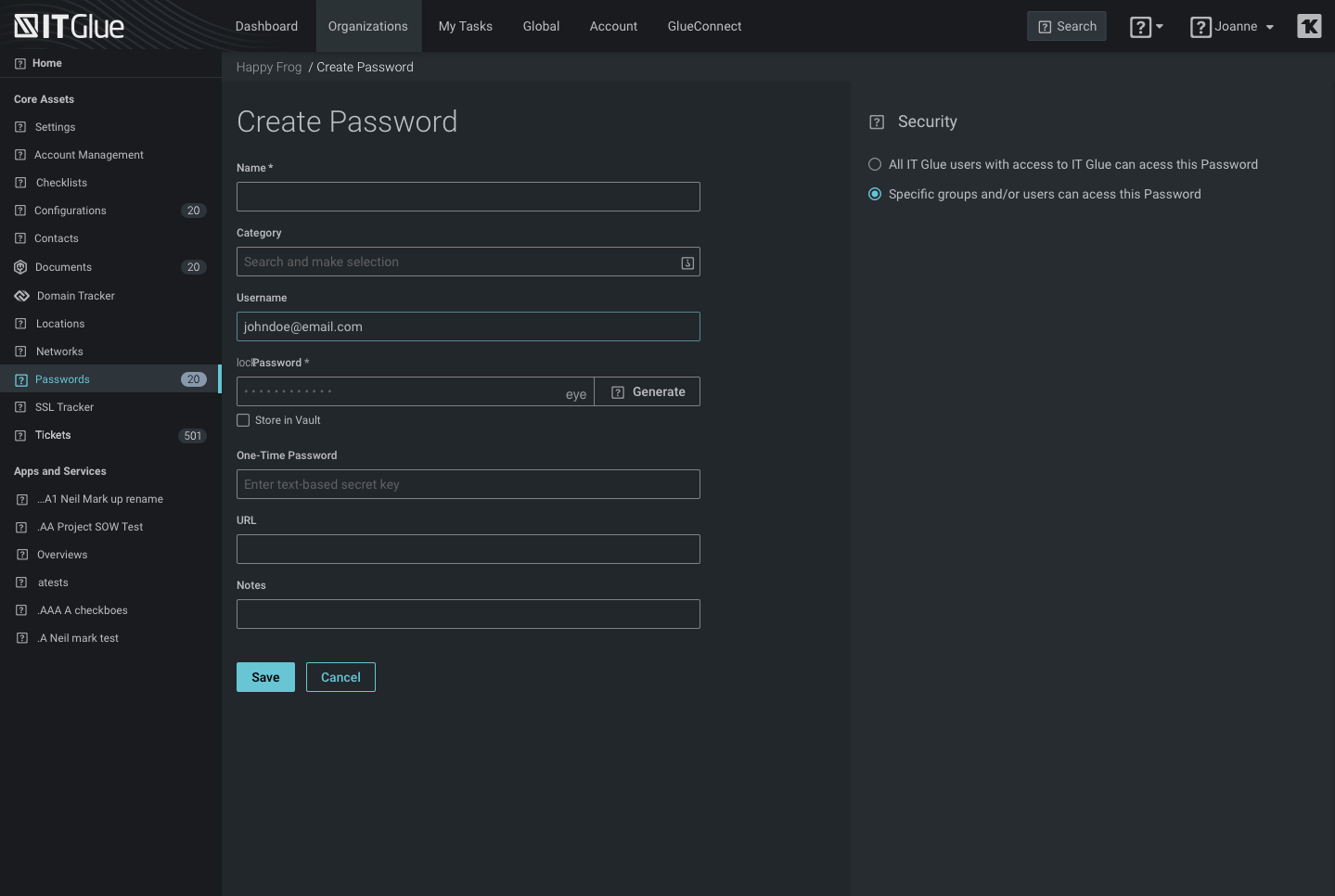Viewport: 1335px width, 896px height.
Task: Open Account Management in sidebar
Action: click(x=89, y=155)
